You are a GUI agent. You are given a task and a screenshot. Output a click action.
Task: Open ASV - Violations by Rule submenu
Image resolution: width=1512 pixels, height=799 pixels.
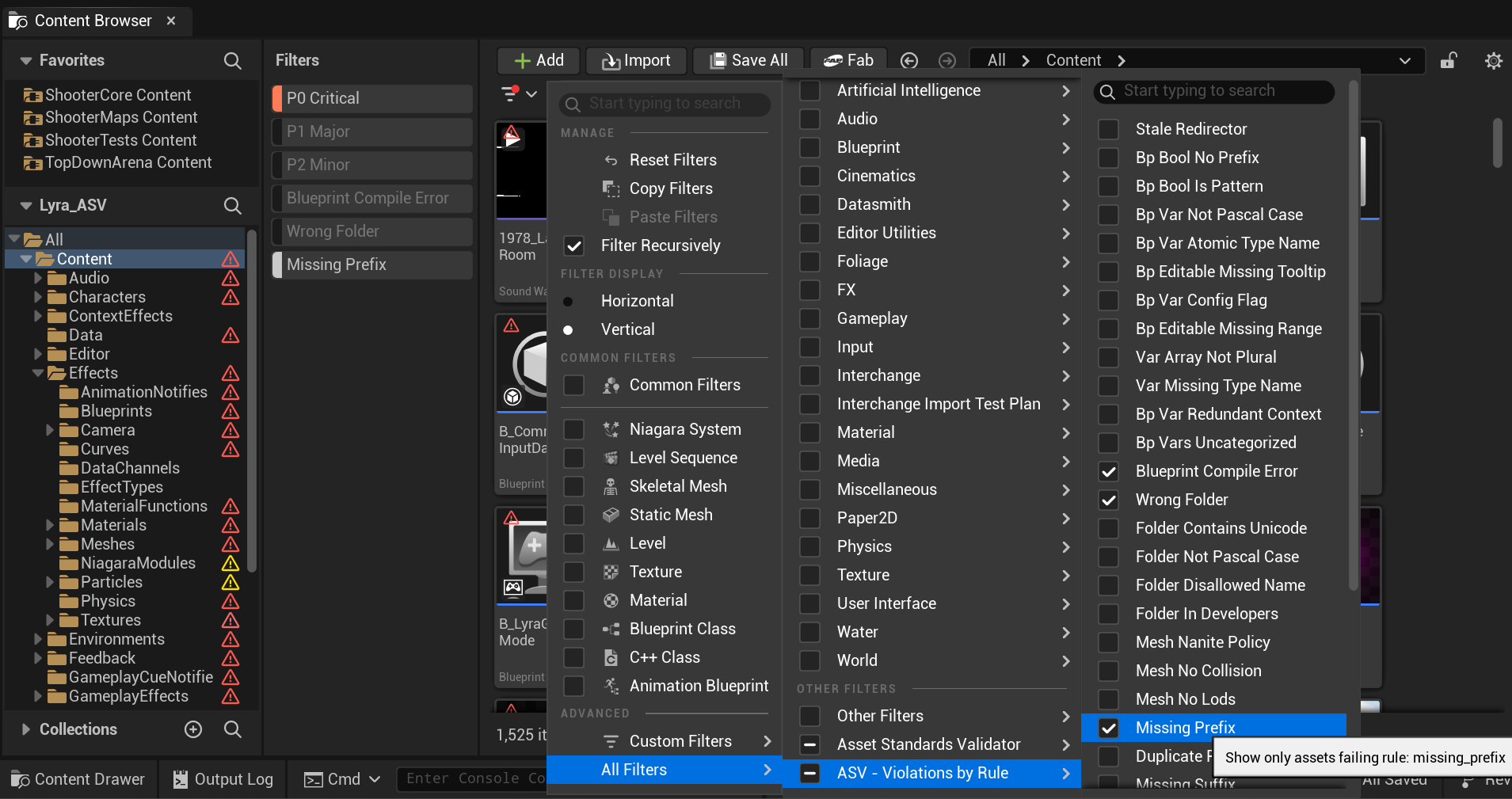coord(933,773)
